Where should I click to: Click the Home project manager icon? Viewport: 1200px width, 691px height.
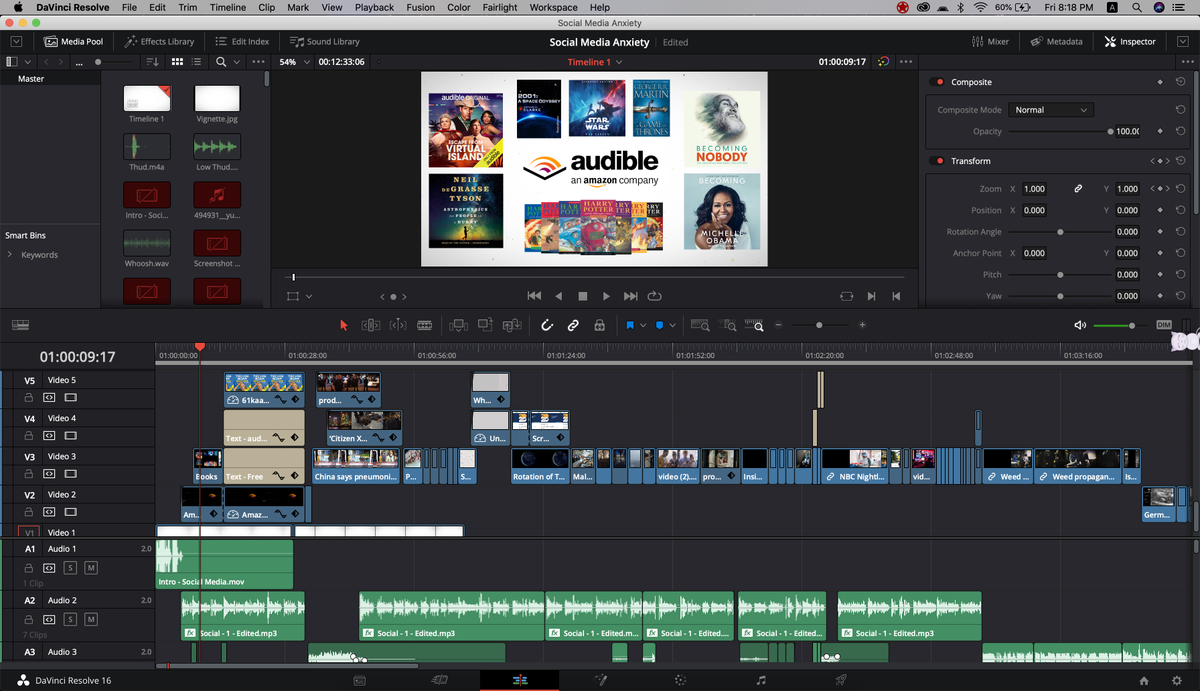[x=1144, y=680]
